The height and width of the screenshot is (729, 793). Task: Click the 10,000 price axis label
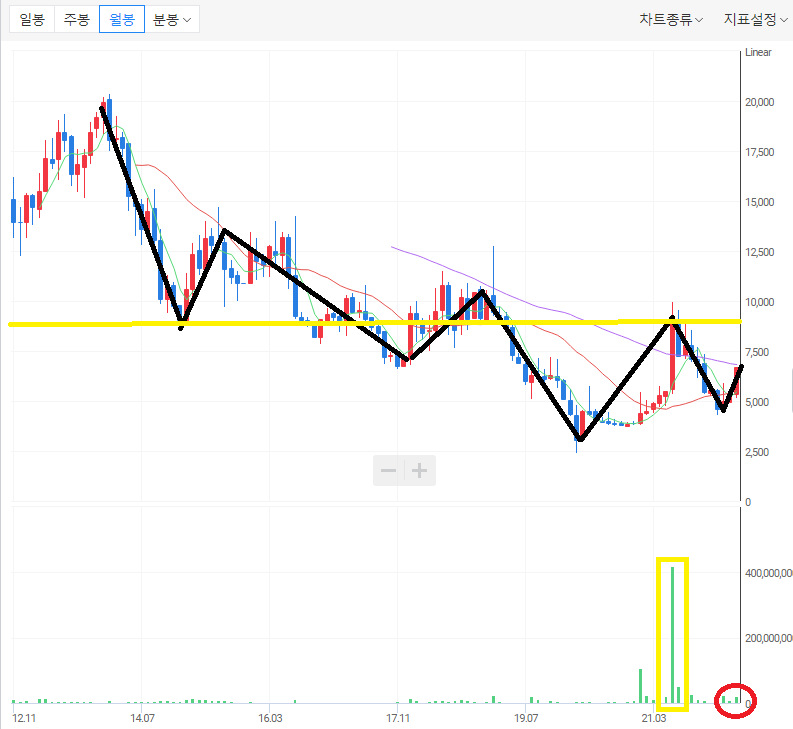click(x=760, y=302)
